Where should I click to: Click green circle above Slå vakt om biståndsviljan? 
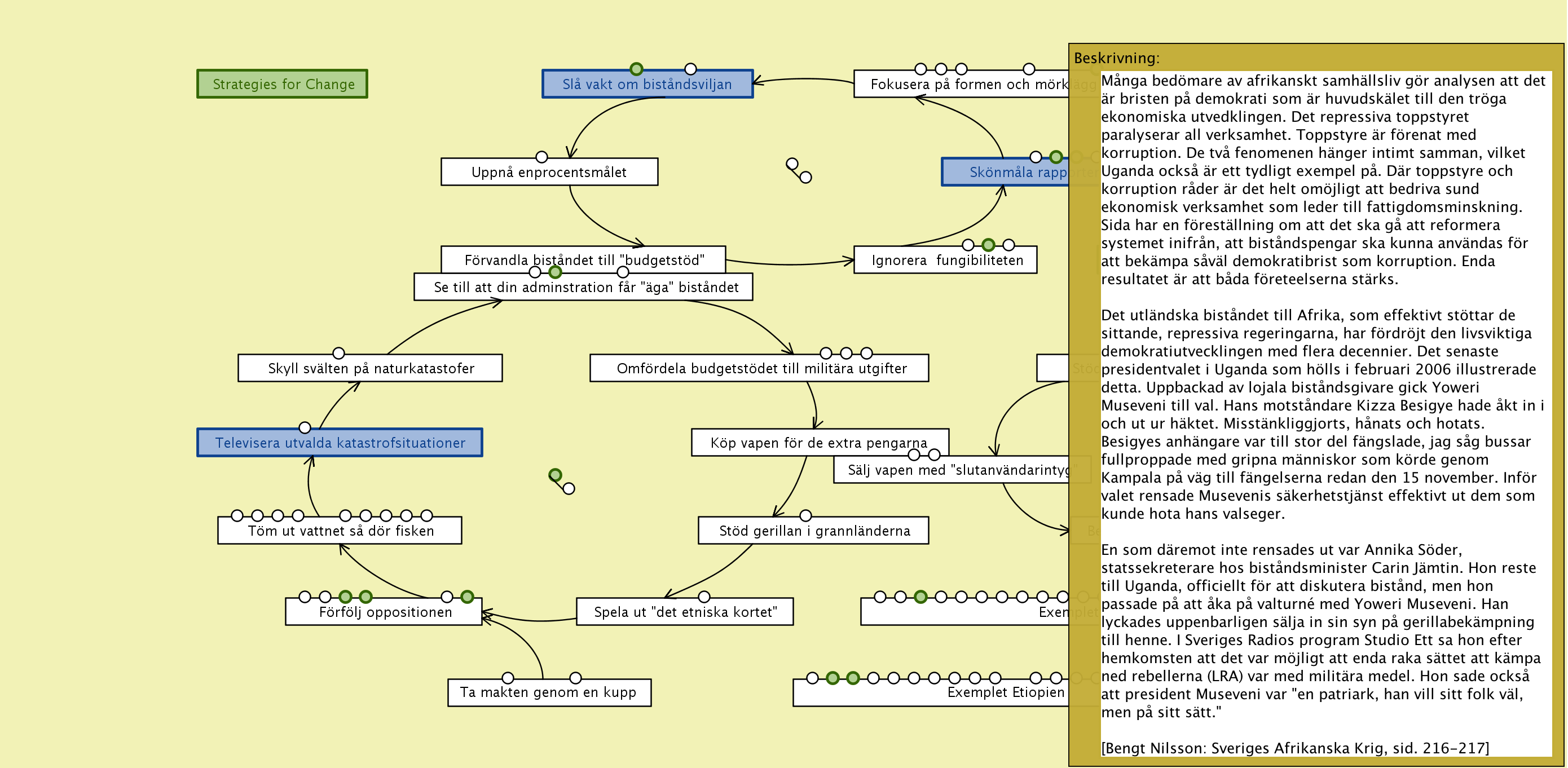636,69
